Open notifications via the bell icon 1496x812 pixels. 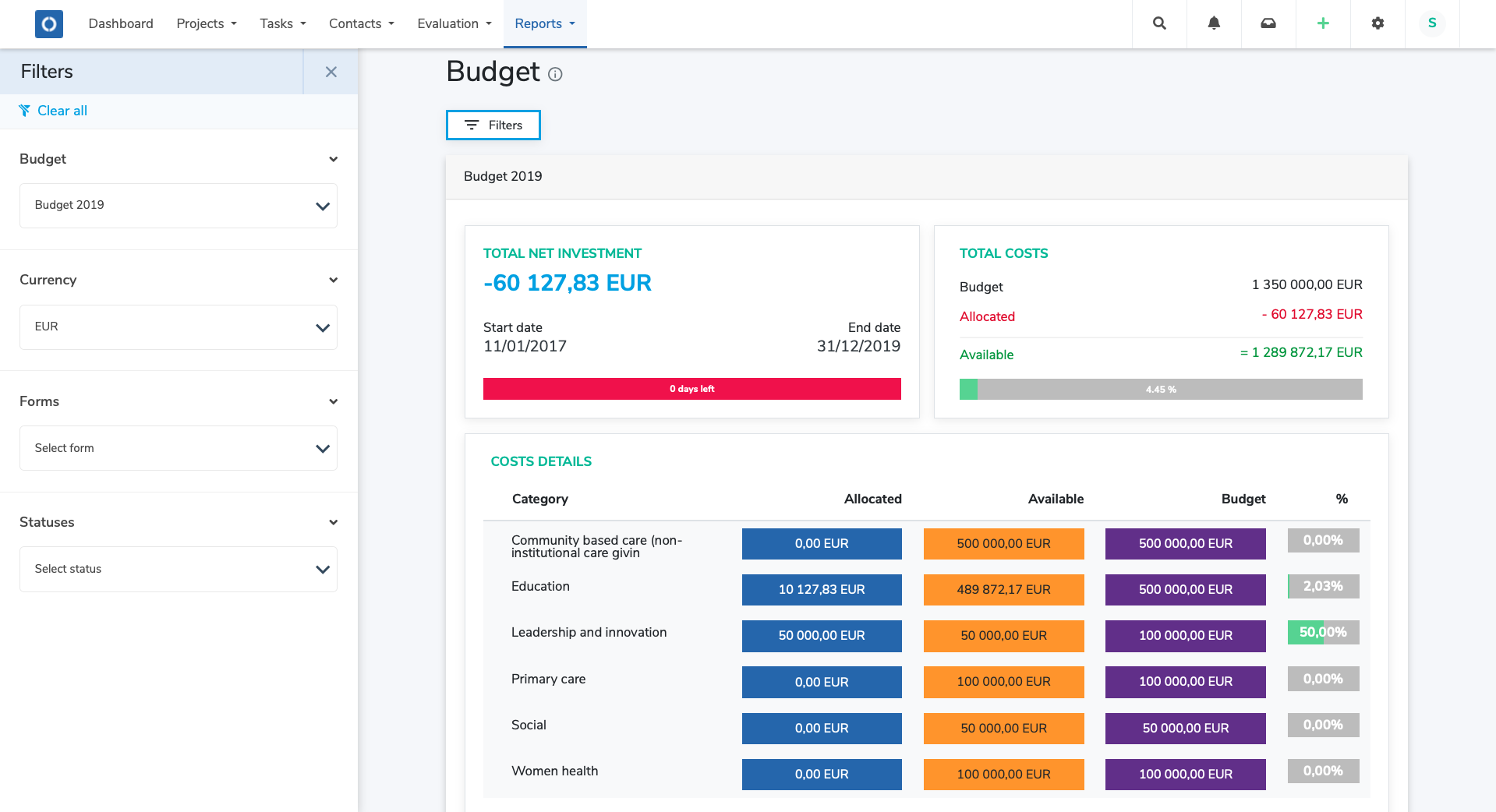pos(1213,23)
